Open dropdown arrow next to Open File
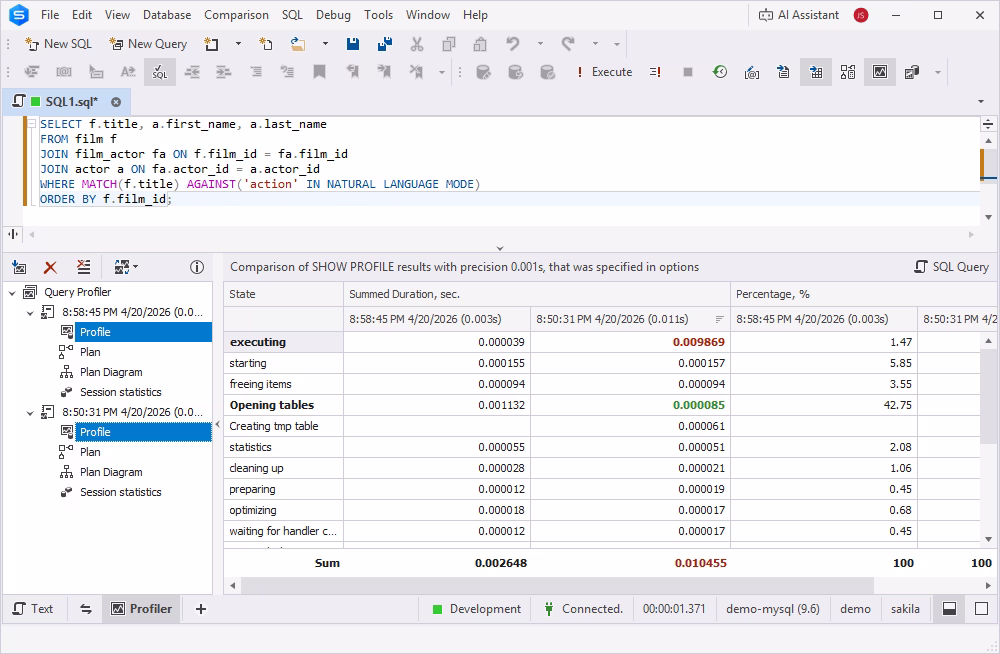 pos(325,44)
